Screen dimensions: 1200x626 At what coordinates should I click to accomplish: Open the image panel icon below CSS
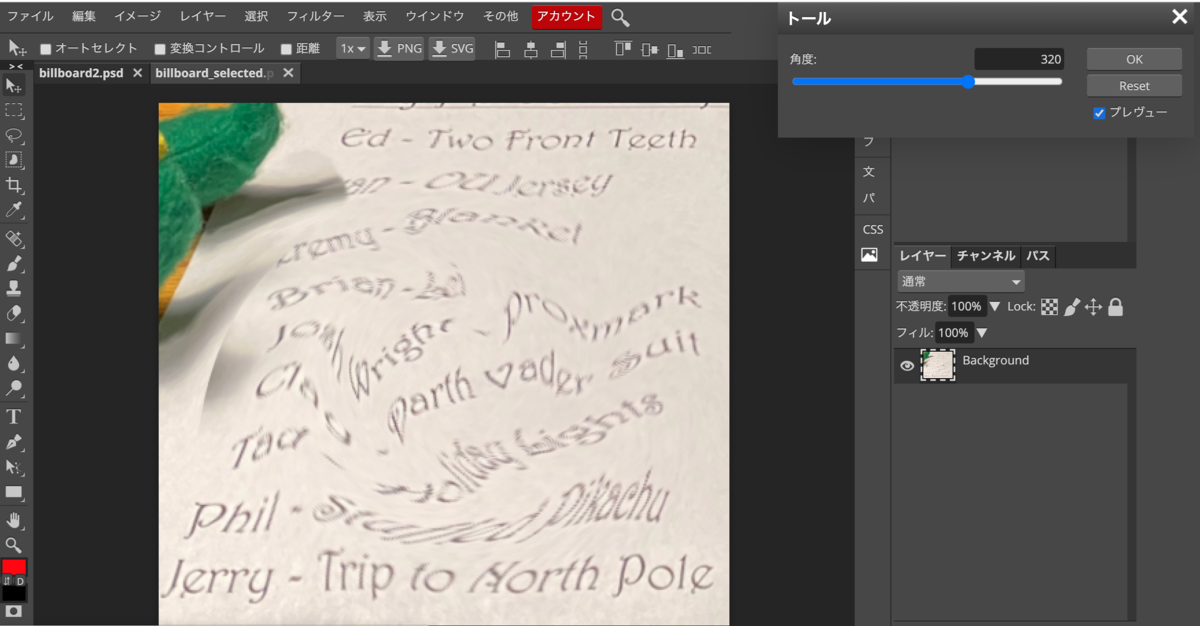(x=869, y=255)
